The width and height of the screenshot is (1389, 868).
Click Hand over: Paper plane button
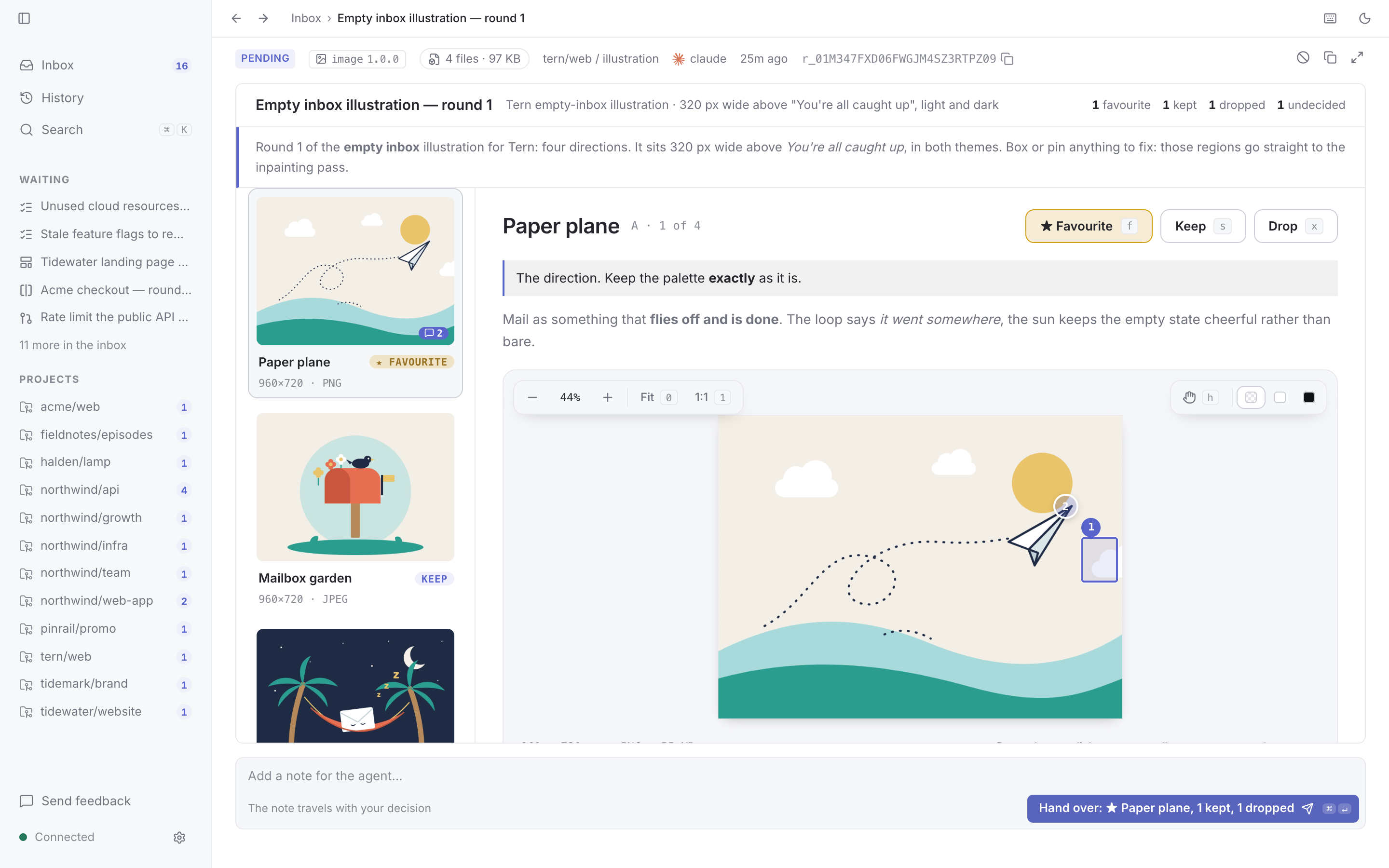[x=1193, y=808]
